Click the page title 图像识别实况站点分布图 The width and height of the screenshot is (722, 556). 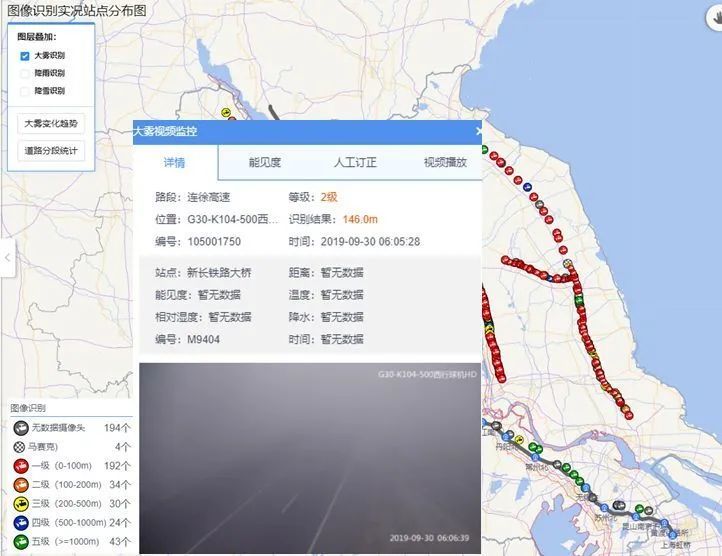coord(77,11)
